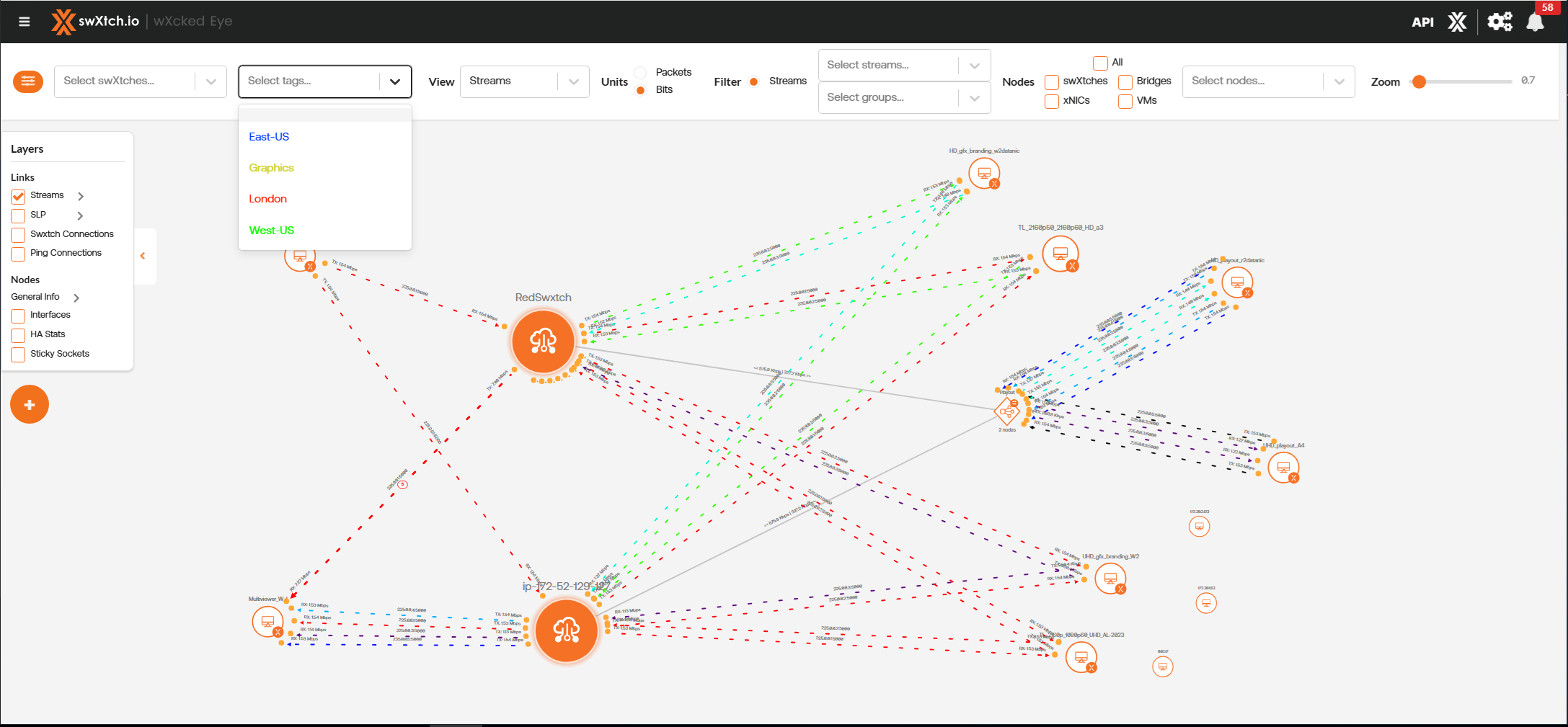The width and height of the screenshot is (1568, 727).
Task: Enable the Bridges nodes checkbox
Action: click(x=1125, y=82)
